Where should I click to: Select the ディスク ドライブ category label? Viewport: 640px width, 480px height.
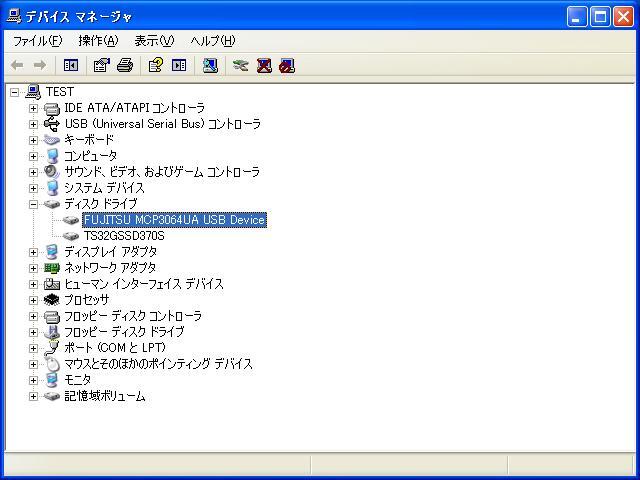pyautogui.click(x=100, y=204)
